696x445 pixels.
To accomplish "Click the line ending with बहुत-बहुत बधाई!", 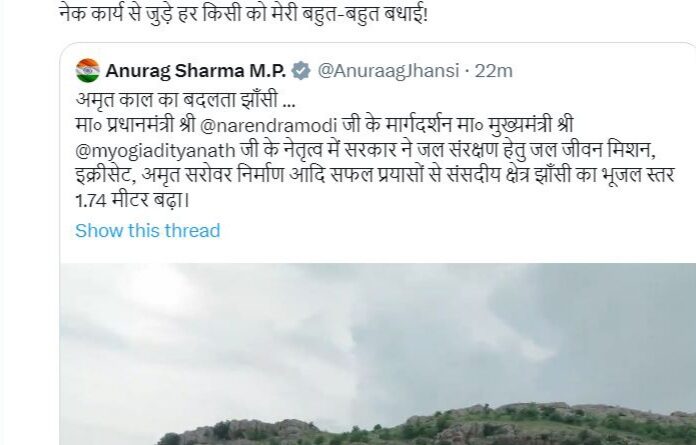I will pyautogui.click(x=243, y=14).
